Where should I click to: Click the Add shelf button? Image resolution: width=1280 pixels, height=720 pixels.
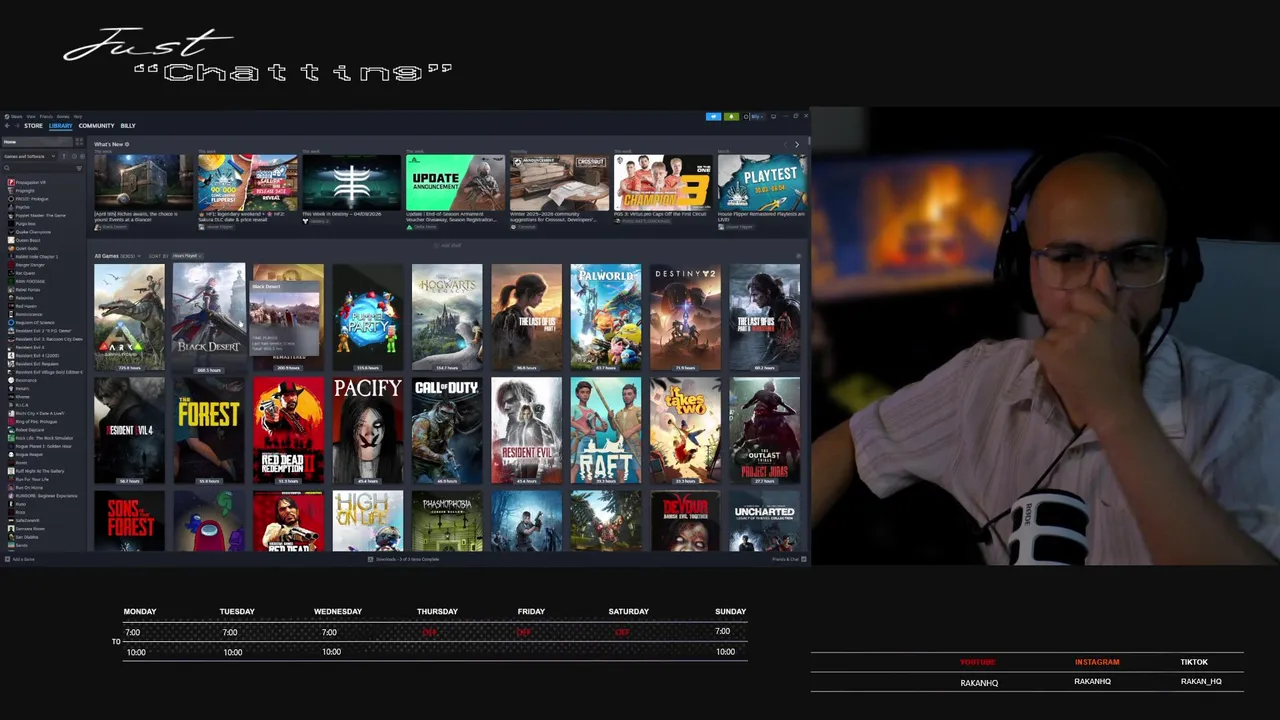click(x=450, y=245)
